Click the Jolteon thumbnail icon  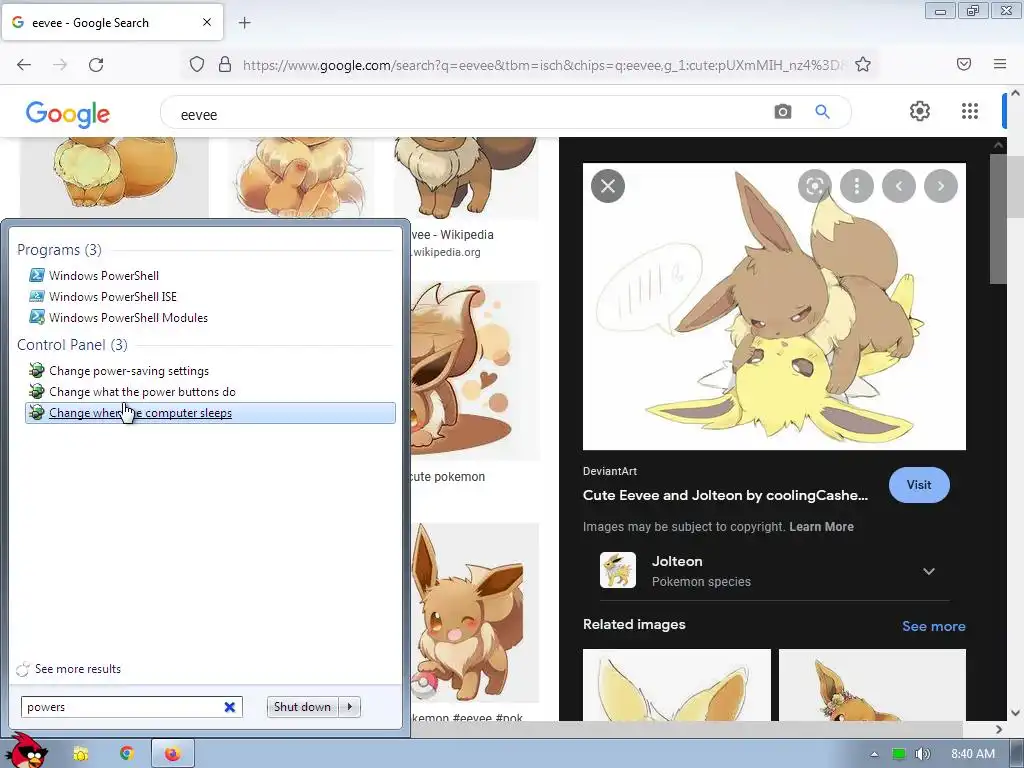pyautogui.click(x=618, y=570)
